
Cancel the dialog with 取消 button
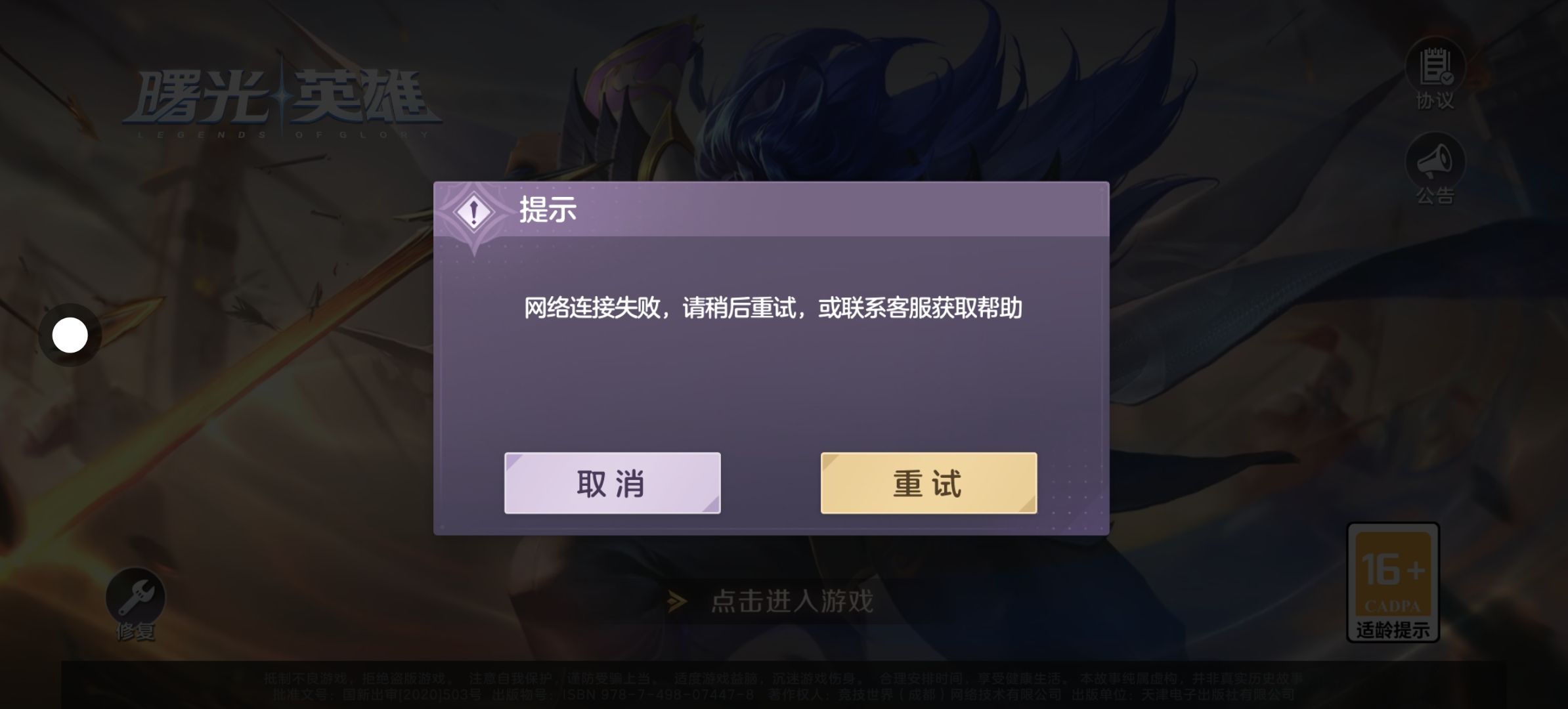(x=612, y=483)
